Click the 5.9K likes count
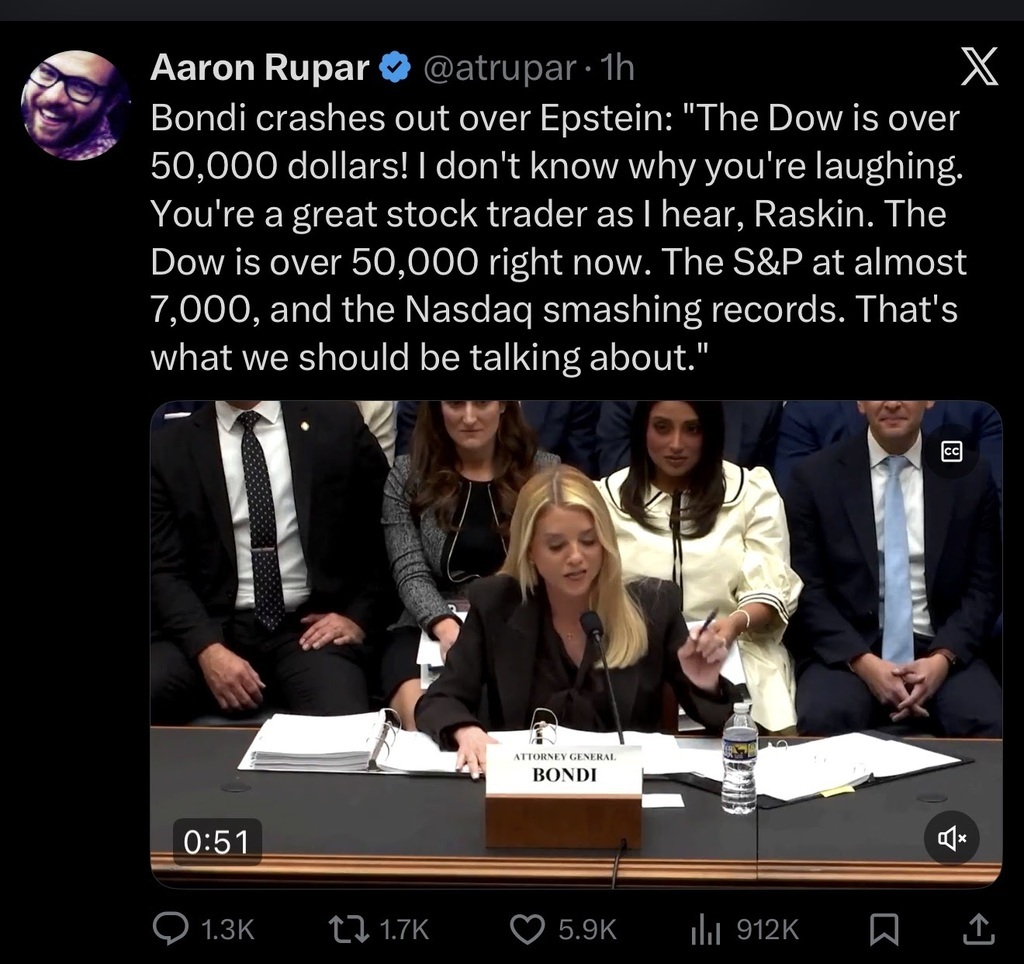The height and width of the screenshot is (964, 1024). tap(587, 929)
